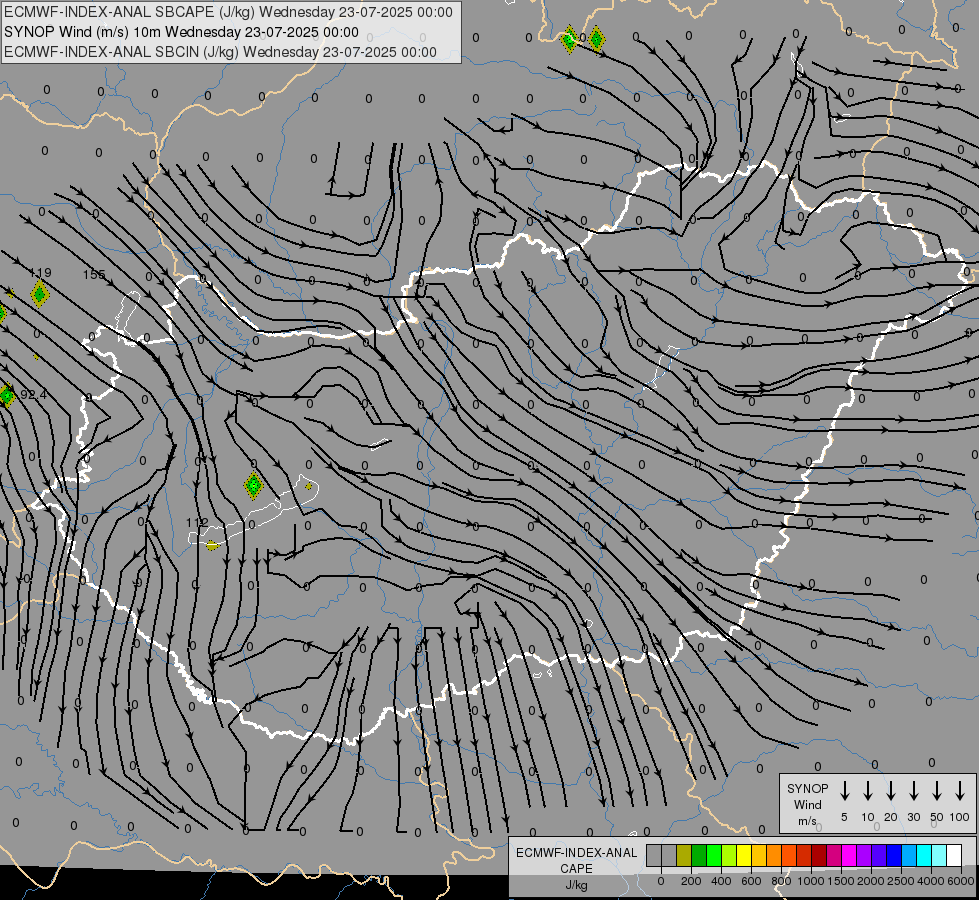Click the CAPE value 92.4 label
Screen dimensions: 979x900
[x=33, y=395]
